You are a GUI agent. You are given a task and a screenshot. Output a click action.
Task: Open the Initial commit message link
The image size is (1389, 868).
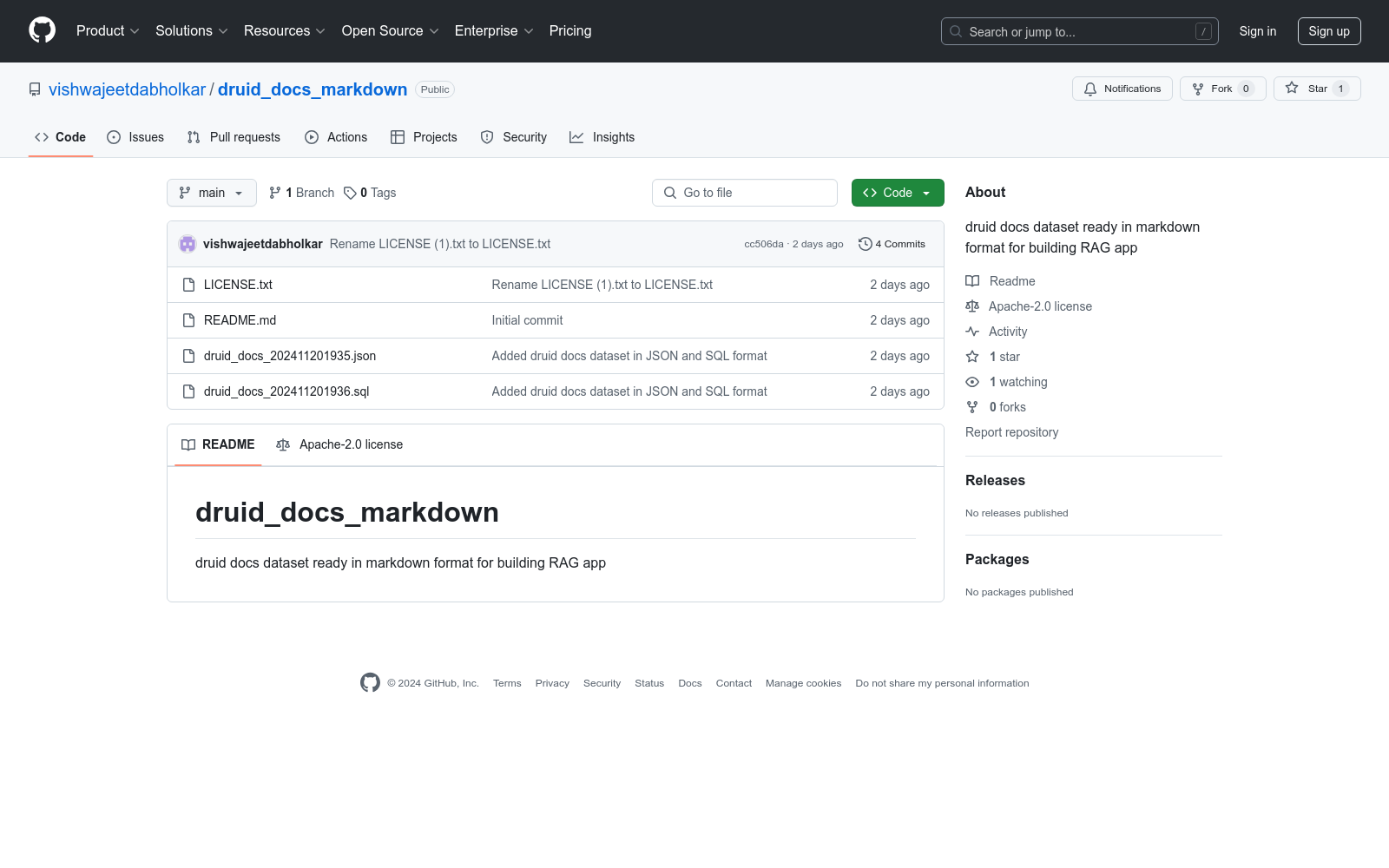527,320
